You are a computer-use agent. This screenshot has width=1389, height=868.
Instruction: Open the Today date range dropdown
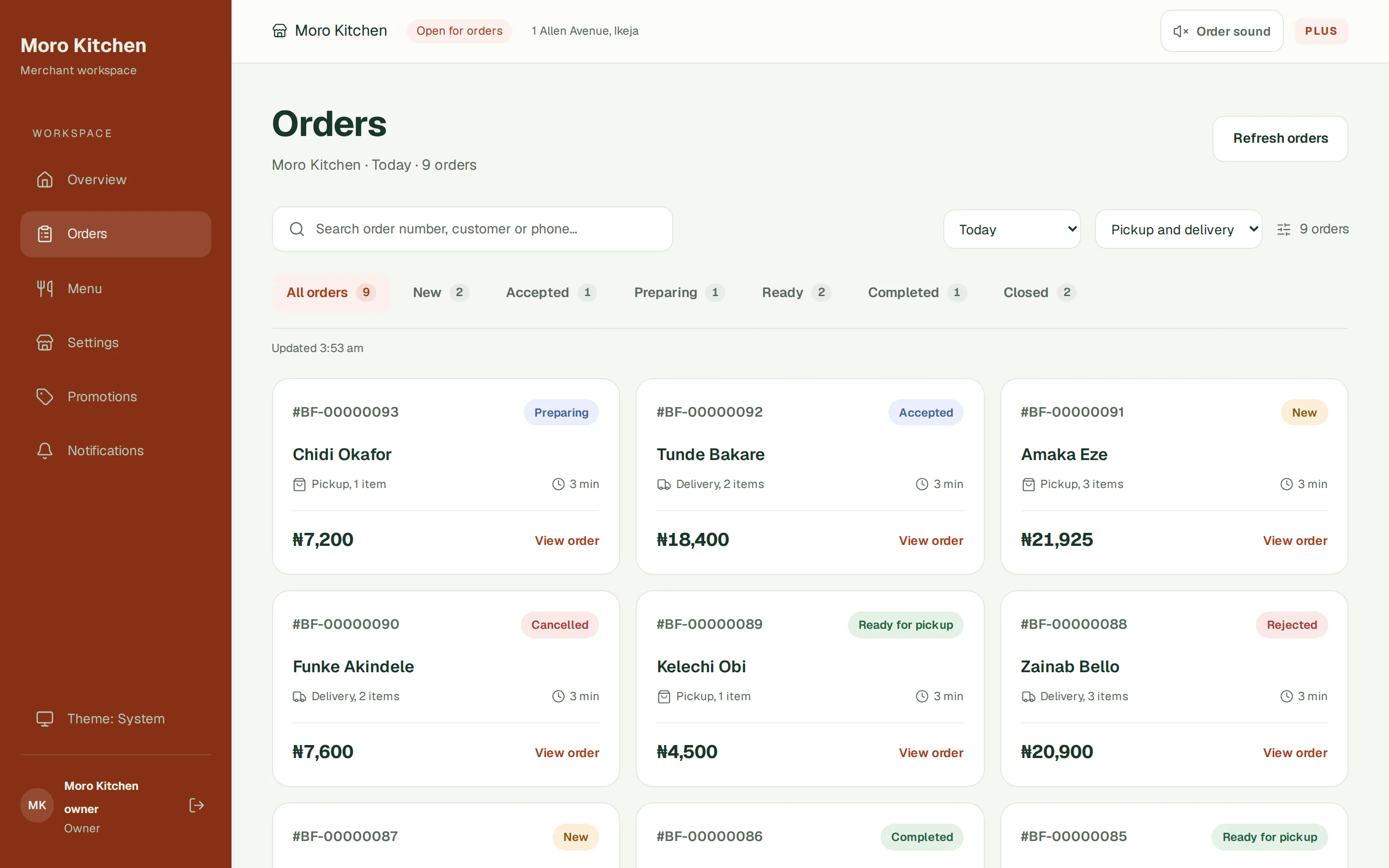pyautogui.click(x=1012, y=229)
